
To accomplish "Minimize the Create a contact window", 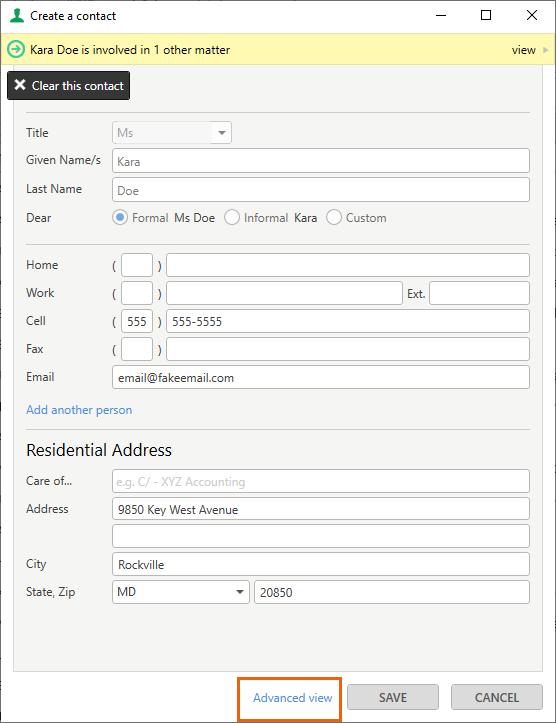I will (441, 15).
